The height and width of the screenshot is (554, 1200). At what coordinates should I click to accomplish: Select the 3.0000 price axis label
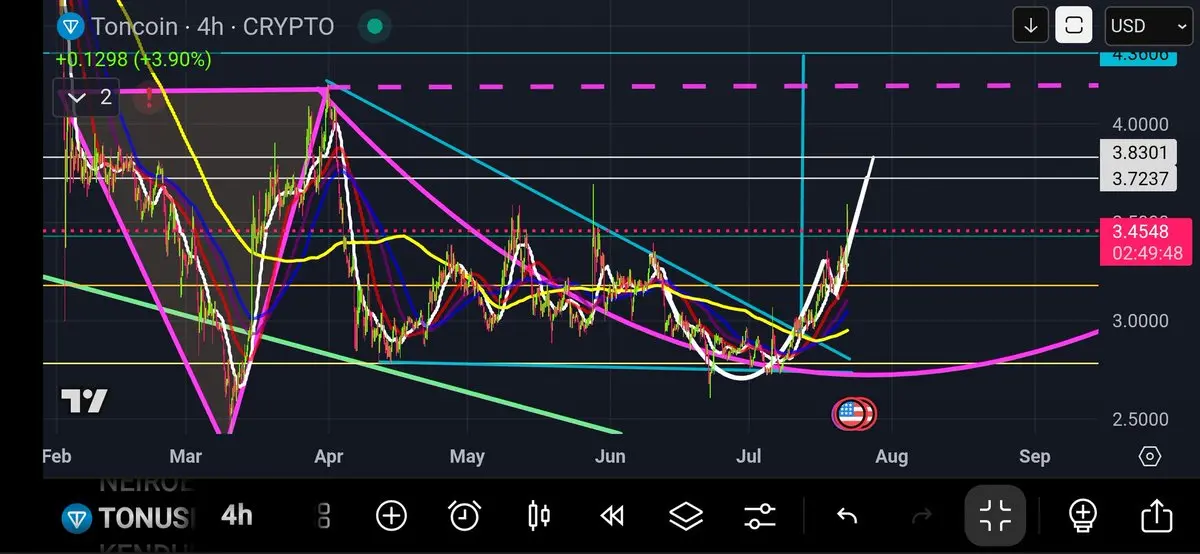1140,321
